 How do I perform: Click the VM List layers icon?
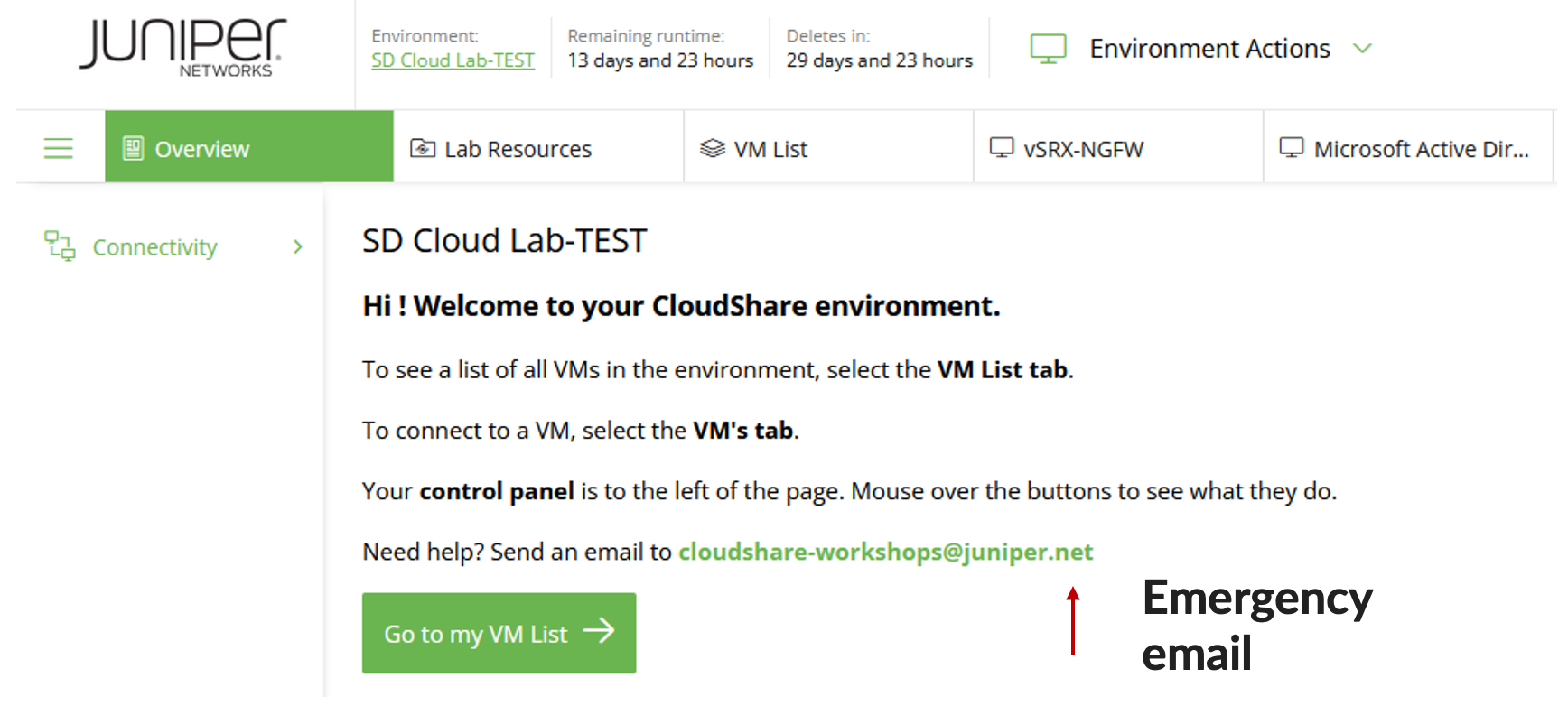point(713,148)
